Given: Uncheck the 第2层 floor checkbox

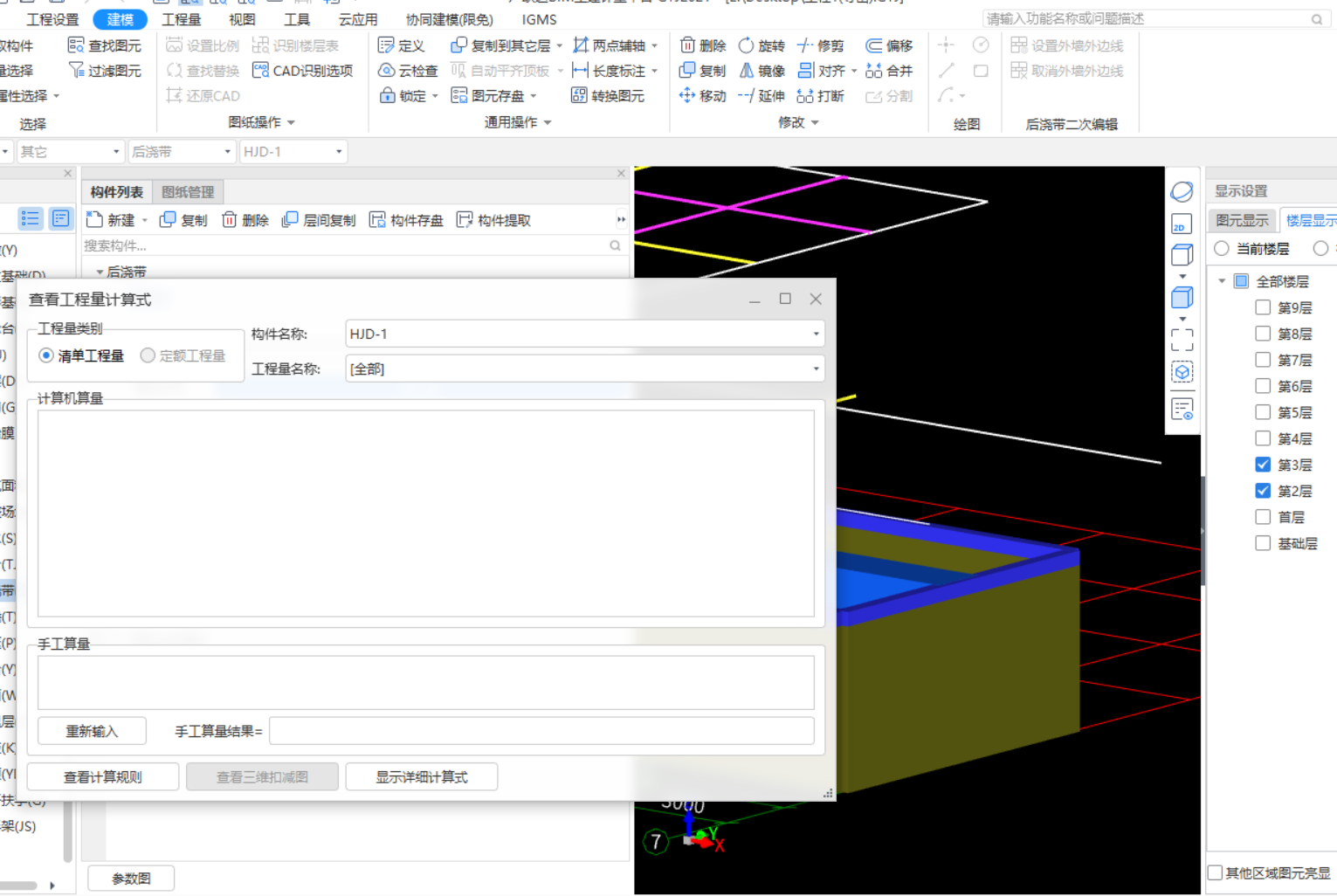Looking at the screenshot, I should 1263,491.
